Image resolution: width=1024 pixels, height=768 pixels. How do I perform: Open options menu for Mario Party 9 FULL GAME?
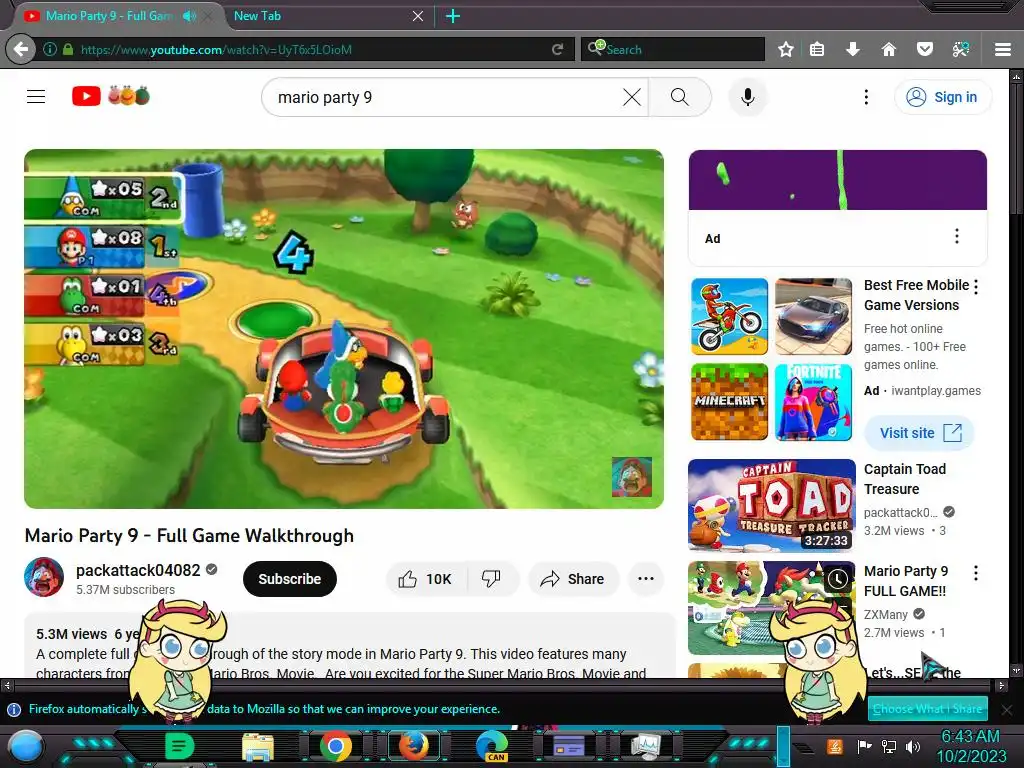(x=976, y=573)
